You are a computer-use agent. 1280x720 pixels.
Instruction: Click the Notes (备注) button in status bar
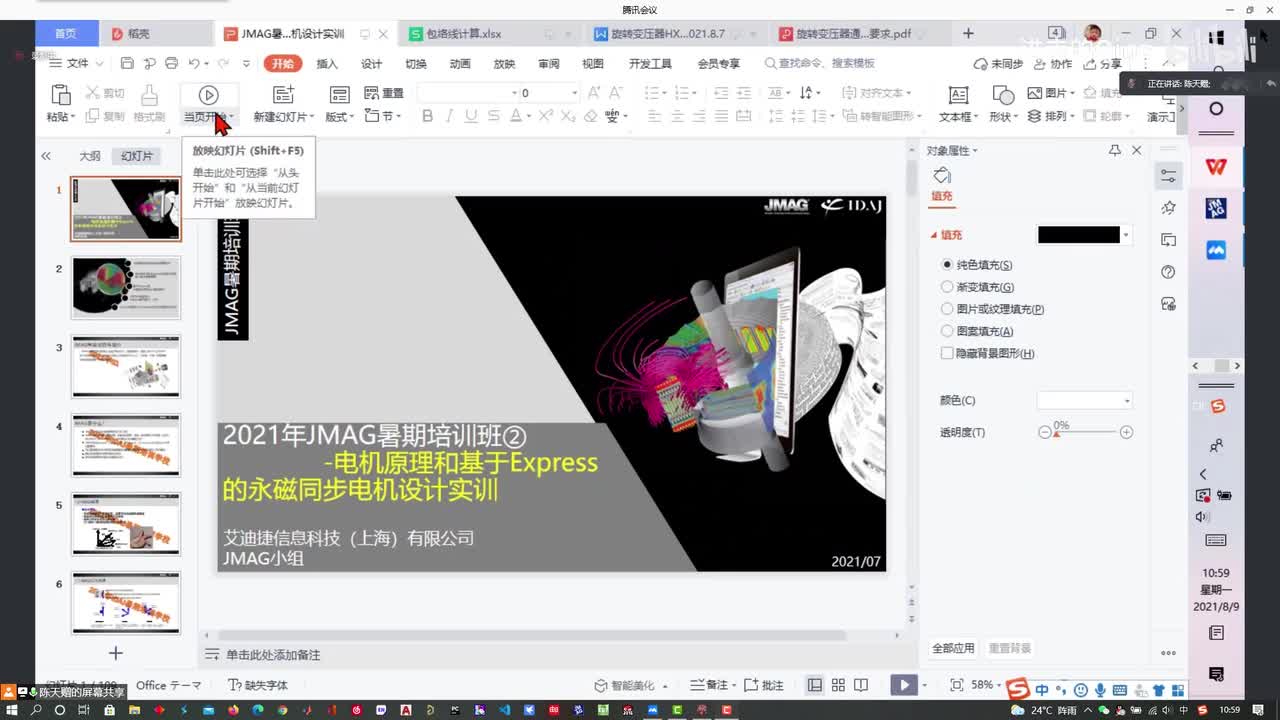[x=710, y=685]
